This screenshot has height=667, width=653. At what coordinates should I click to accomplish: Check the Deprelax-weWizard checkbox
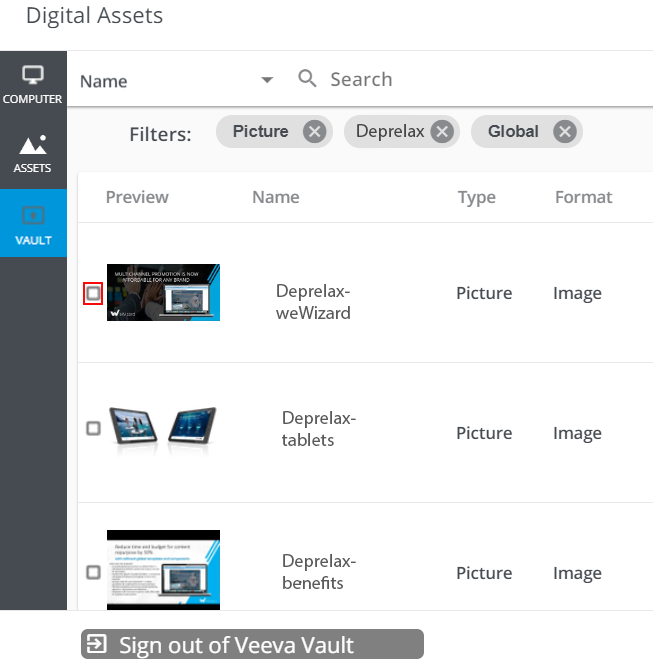pyautogui.click(x=93, y=293)
